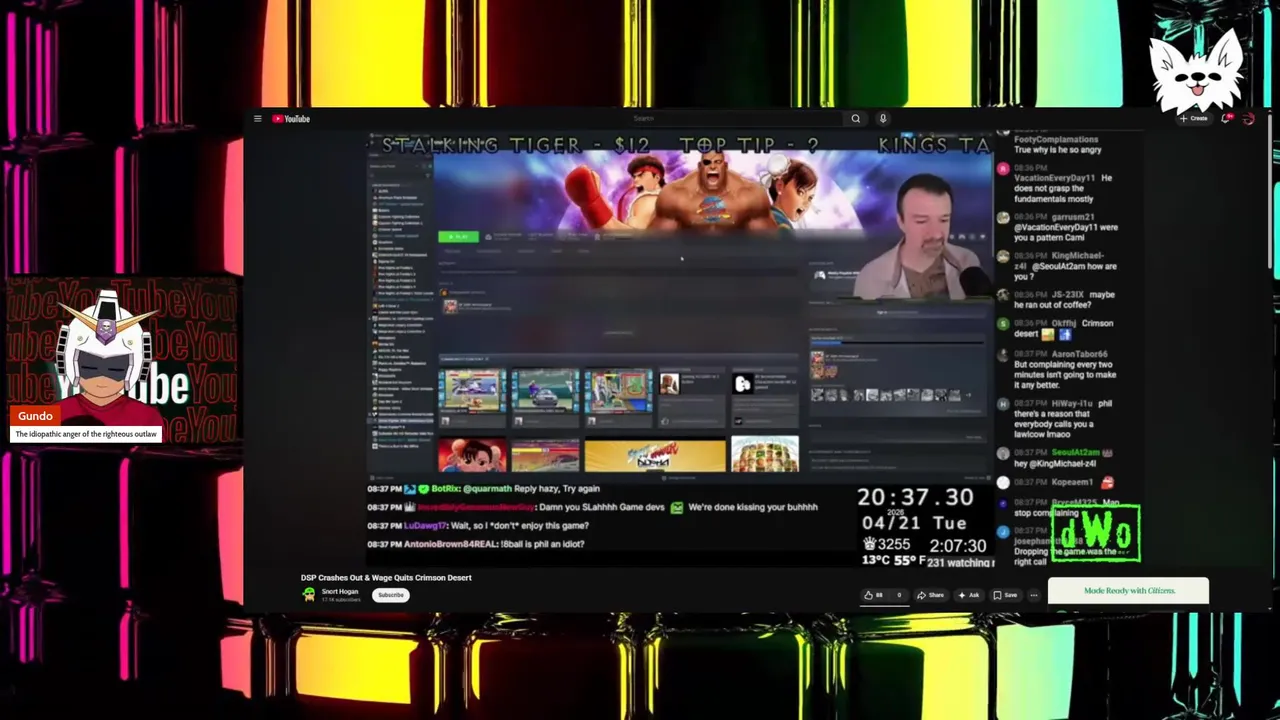
Task: Start voice search with microphone icon
Action: click(883, 119)
